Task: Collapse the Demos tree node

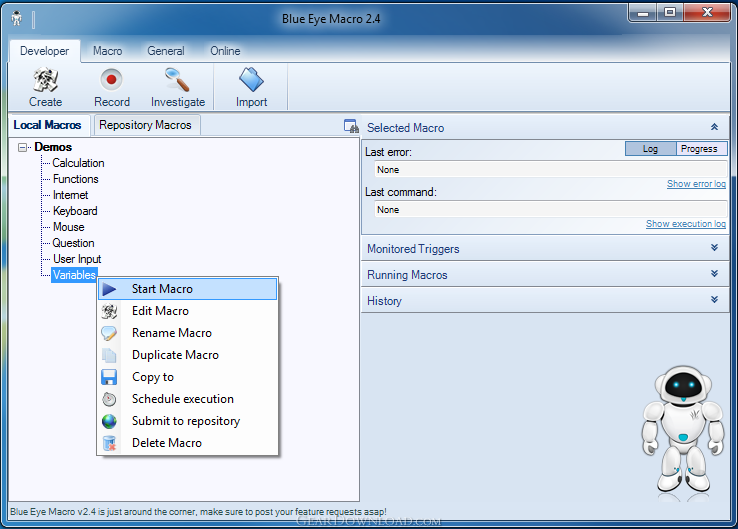Action: pos(22,148)
